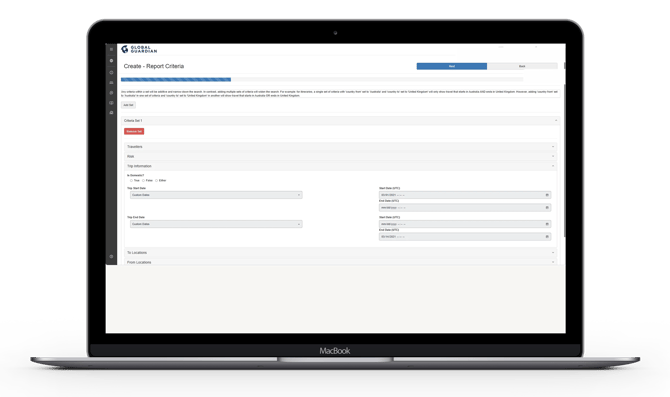Open calendar for Trip Start Date's End Date
Image resolution: width=670 pixels, height=397 pixels.
(x=547, y=208)
